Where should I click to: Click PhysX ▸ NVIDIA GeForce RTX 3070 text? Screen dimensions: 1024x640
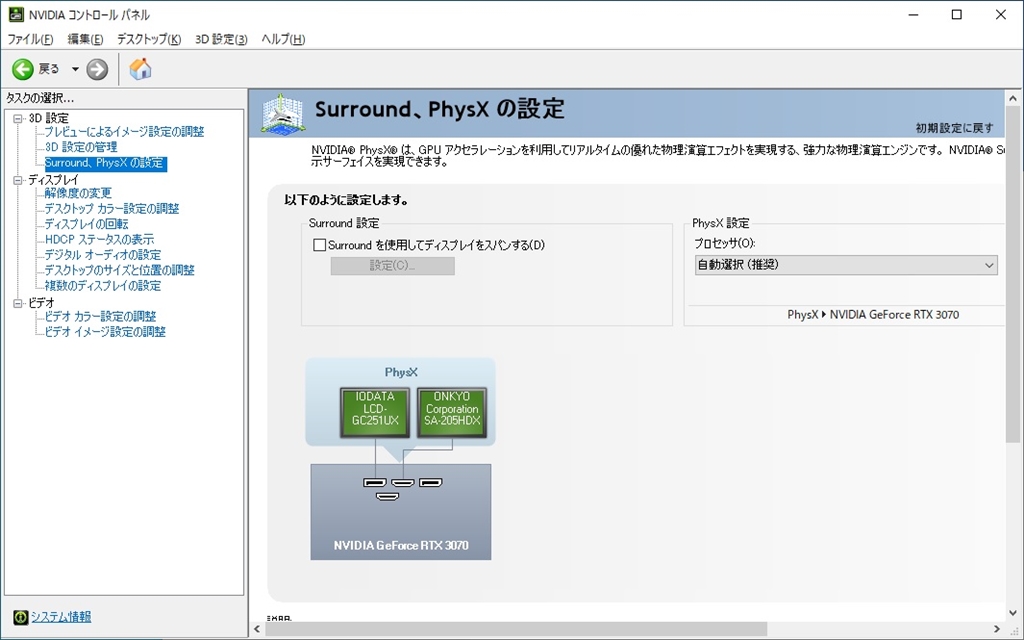click(872, 315)
